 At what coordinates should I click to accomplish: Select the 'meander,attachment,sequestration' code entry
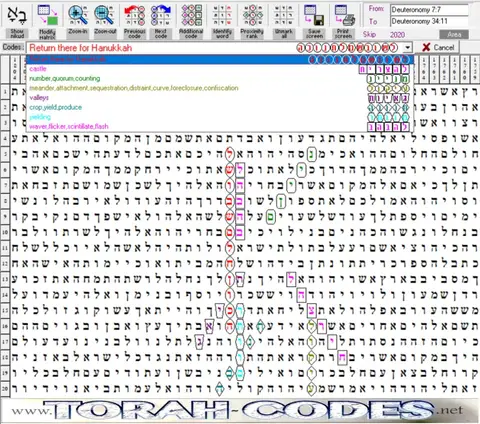click(x=220, y=88)
